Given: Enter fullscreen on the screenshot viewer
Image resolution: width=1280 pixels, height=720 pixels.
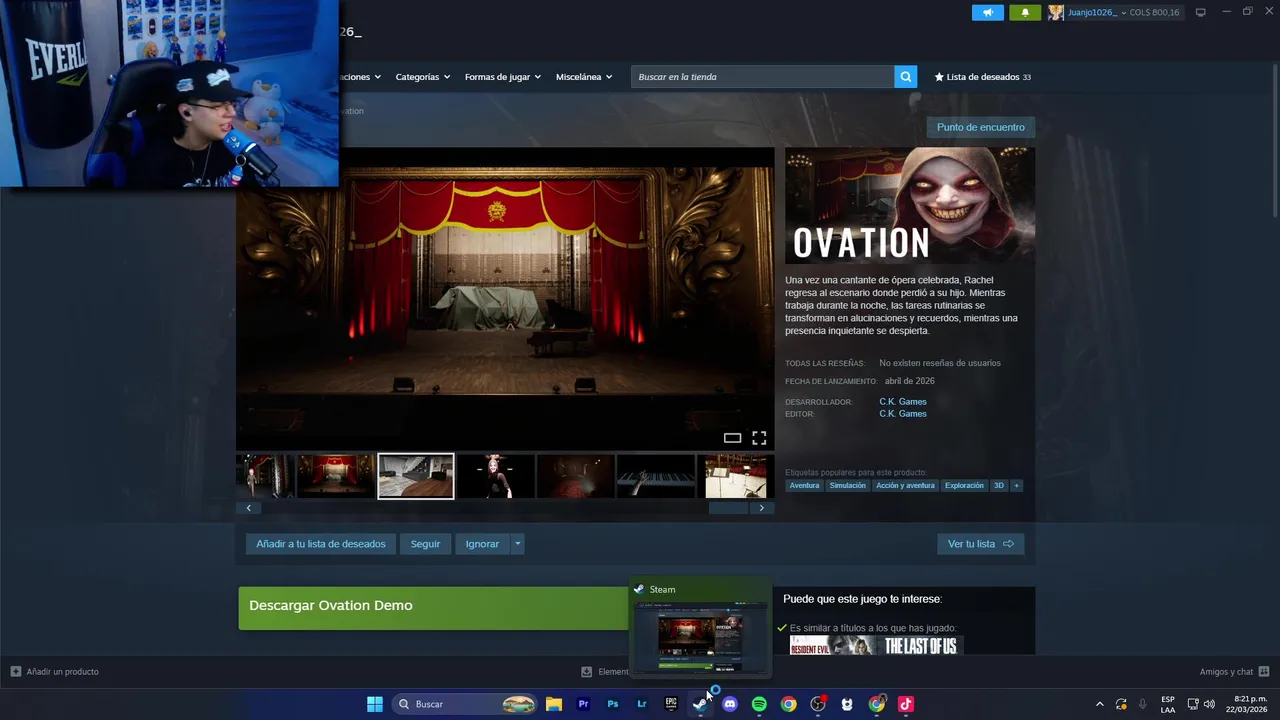Looking at the screenshot, I should pos(759,438).
